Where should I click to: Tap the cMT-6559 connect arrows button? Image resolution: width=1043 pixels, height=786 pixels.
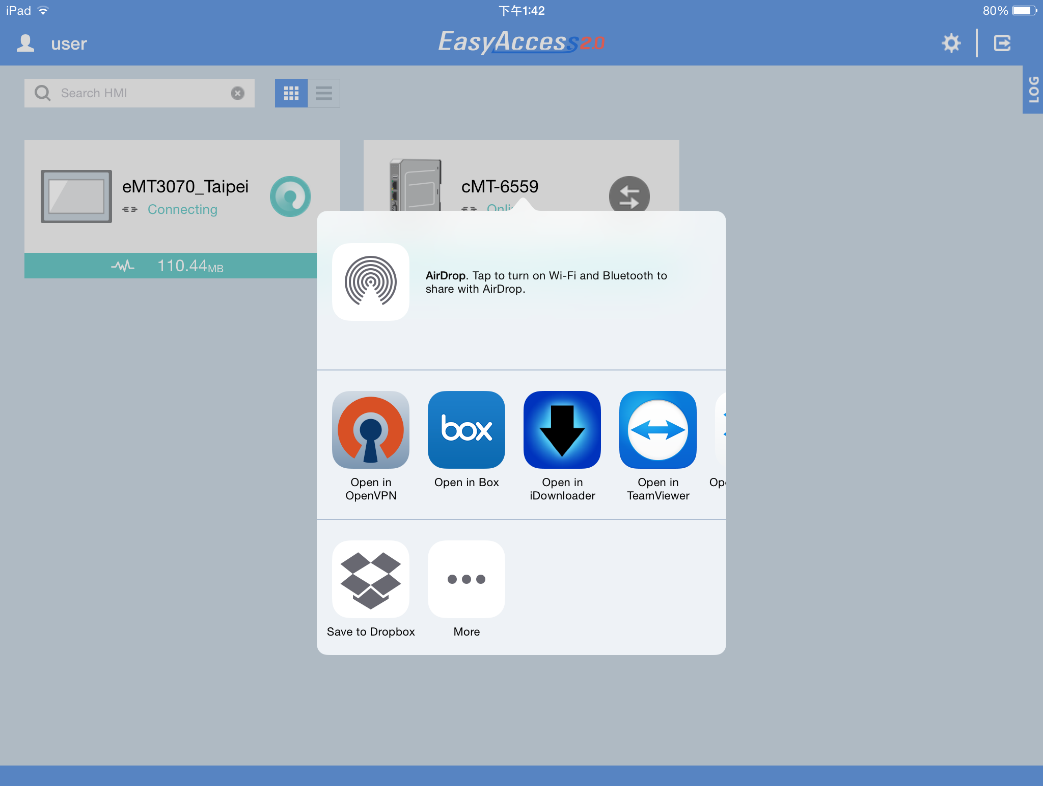click(x=629, y=196)
